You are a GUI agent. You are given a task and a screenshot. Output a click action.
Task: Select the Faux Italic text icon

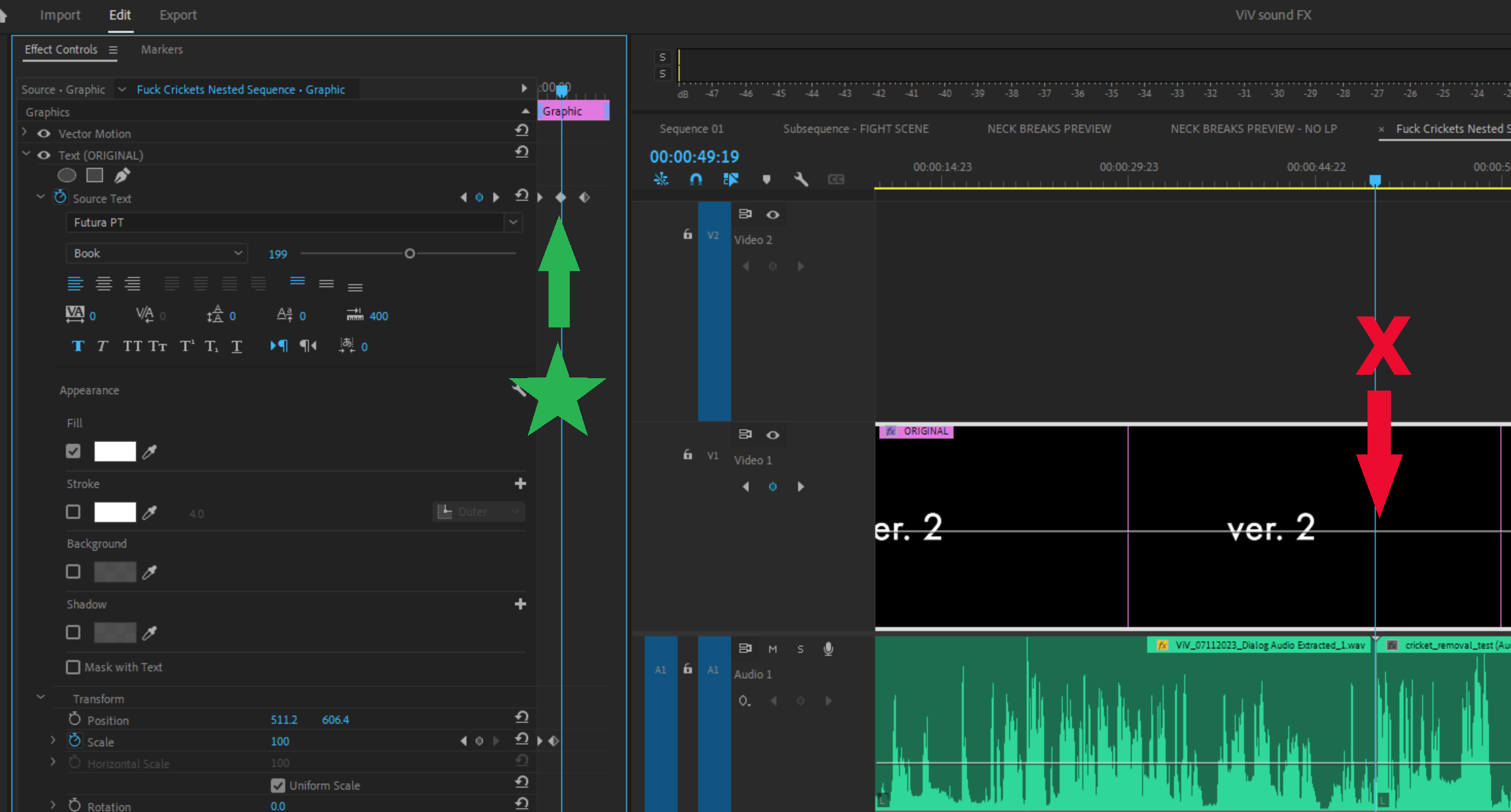click(x=102, y=346)
